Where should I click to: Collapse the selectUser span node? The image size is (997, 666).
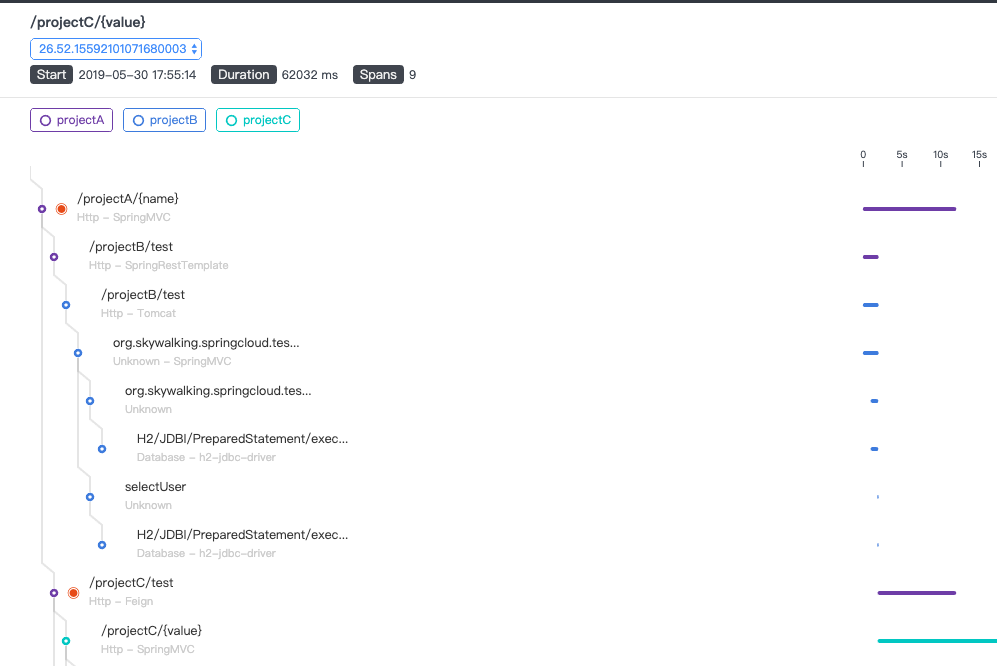click(x=90, y=497)
